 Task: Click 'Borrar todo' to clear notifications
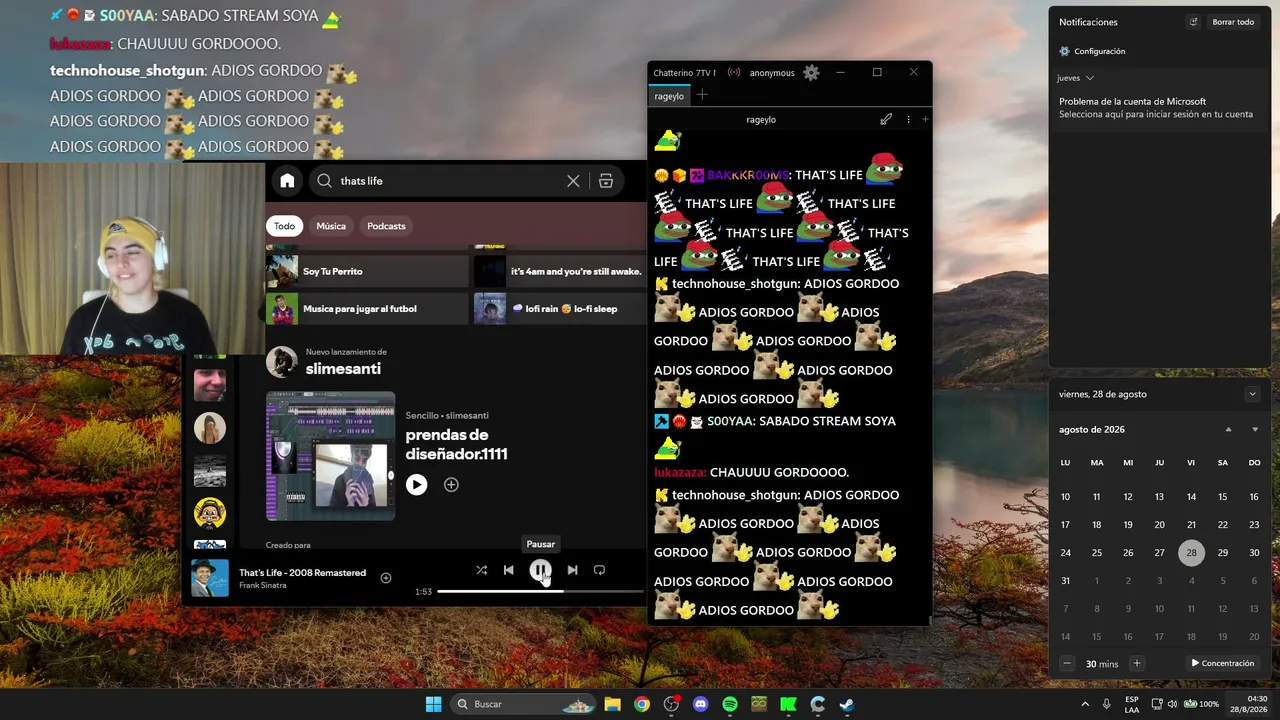[1233, 22]
